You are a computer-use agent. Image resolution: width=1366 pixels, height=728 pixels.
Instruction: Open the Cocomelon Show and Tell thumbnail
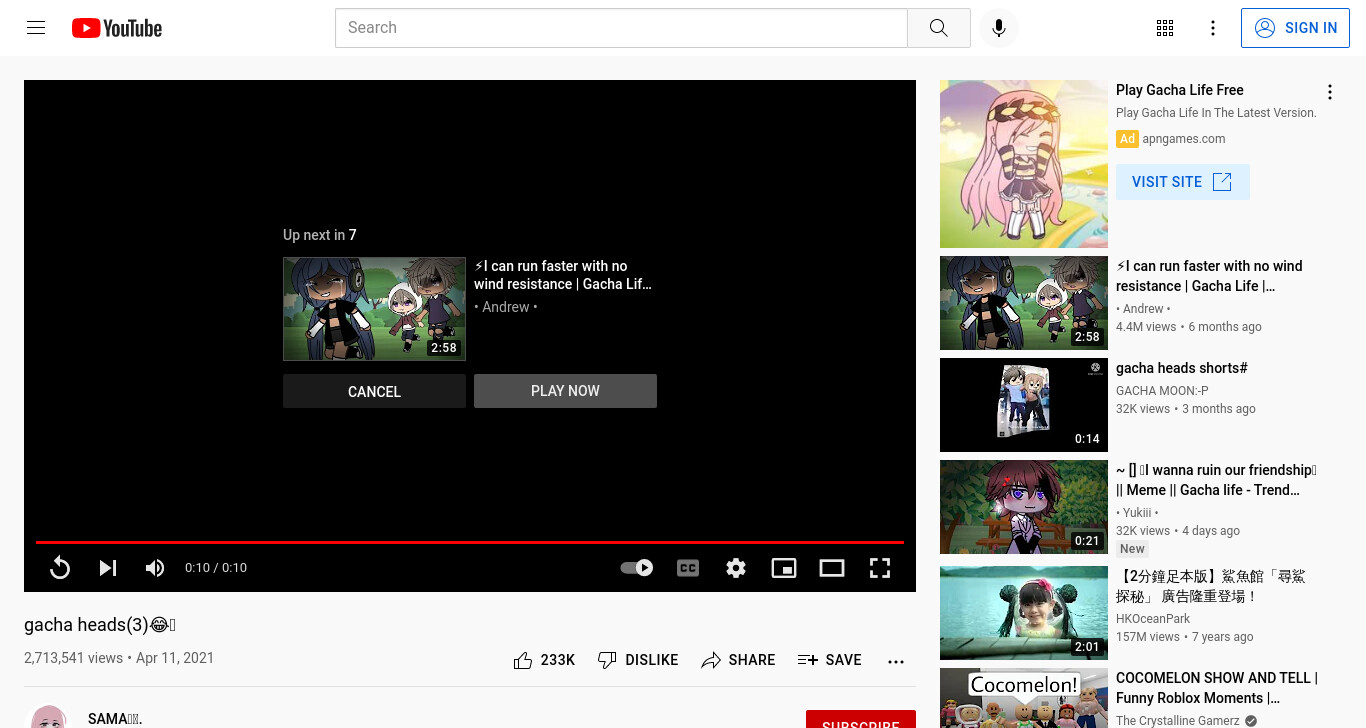tap(1024, 698)
